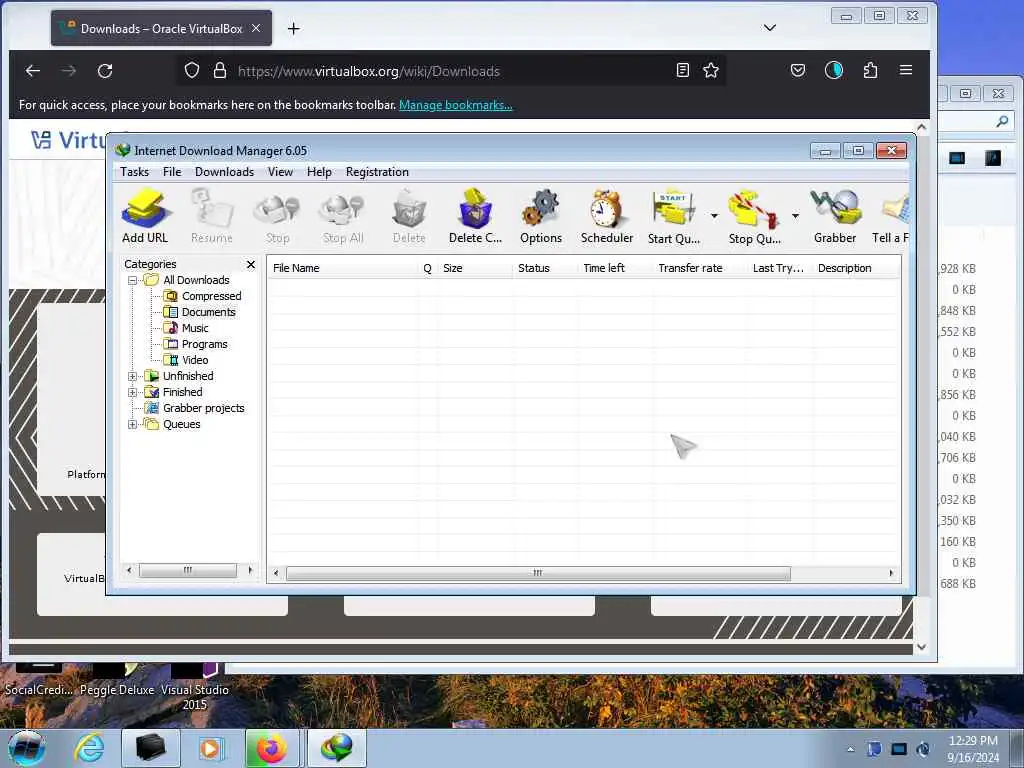
Task: Open Firefox extensions puzzle icon
Action: tap(870, 70)
